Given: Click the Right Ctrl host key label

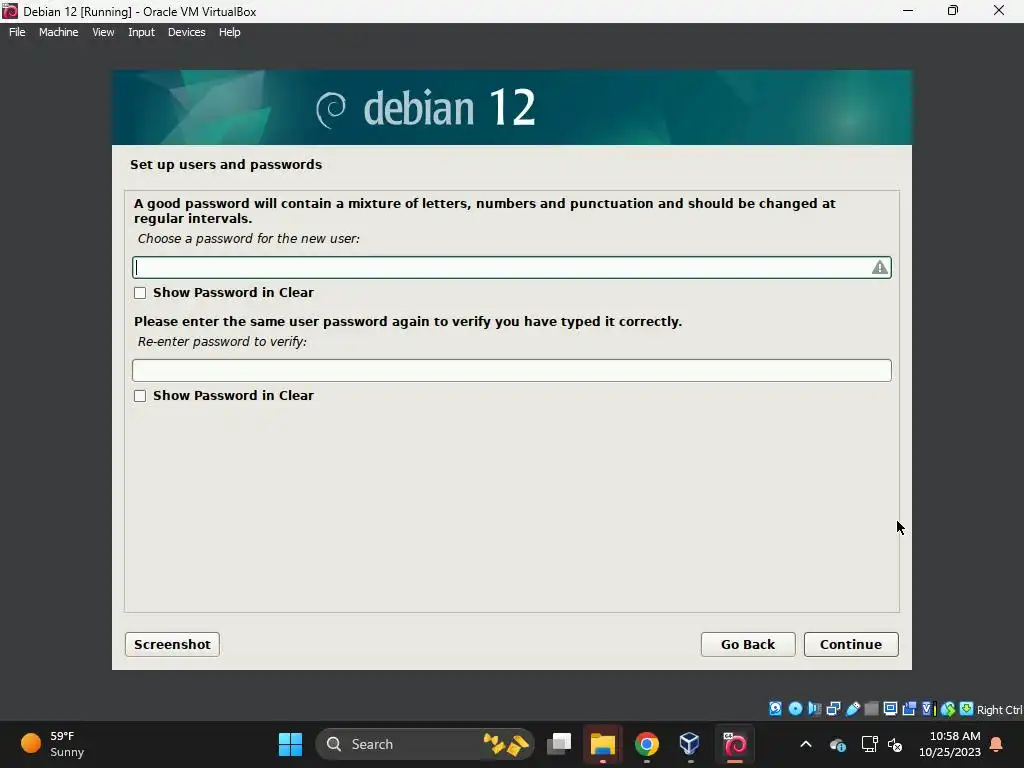Looking at the screenshot, I should pyautogui.click(x=999, y=710).
